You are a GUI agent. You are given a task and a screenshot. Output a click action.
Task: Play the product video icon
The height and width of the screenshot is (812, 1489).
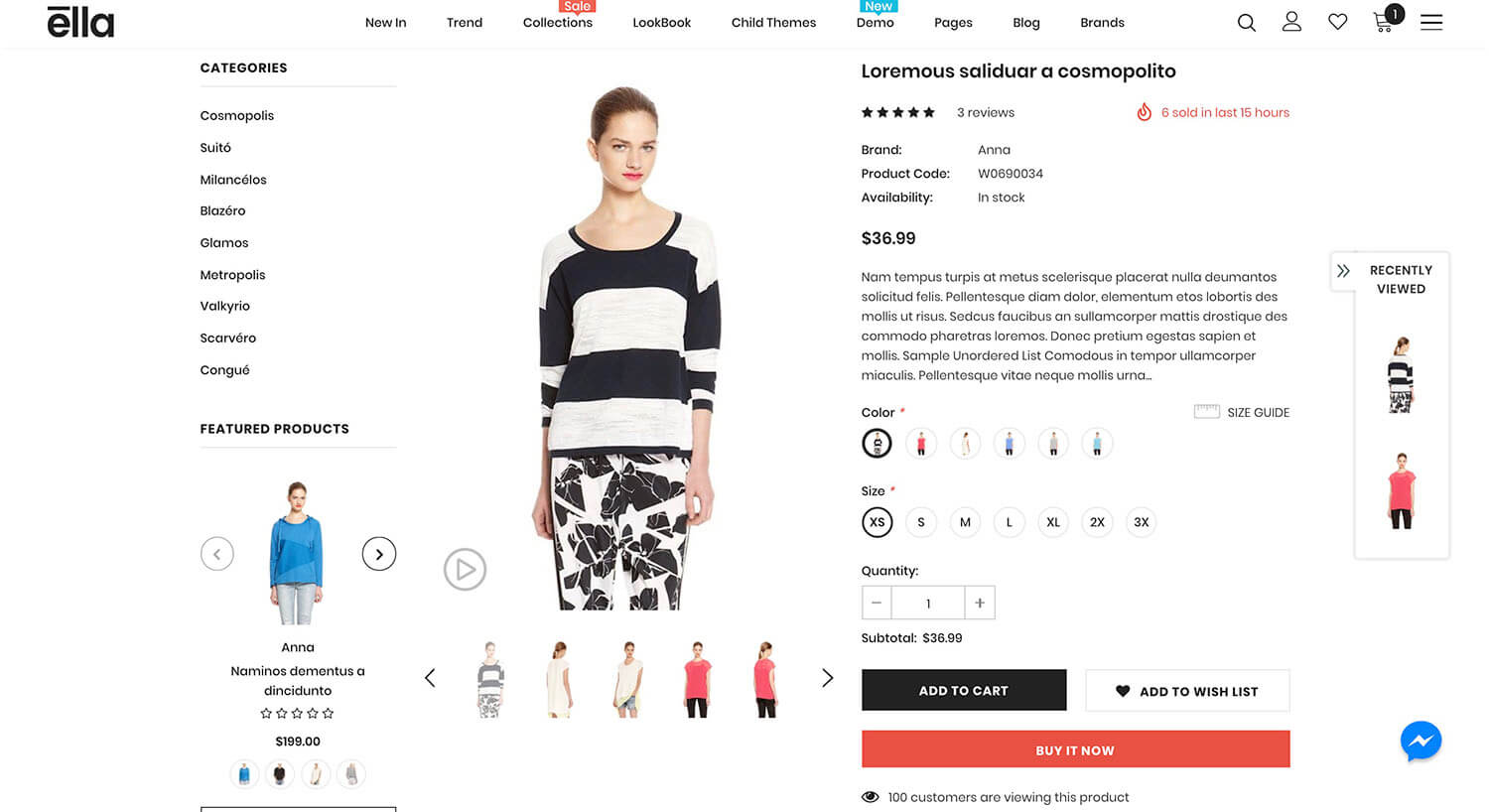click(465, 570)
